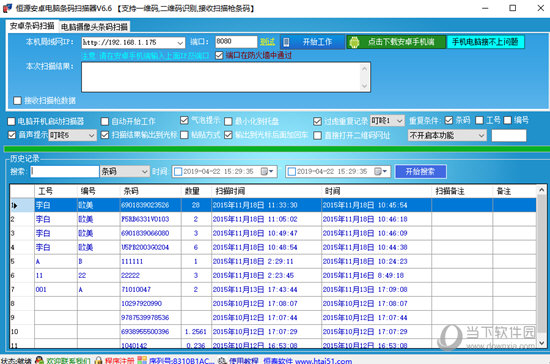Select barcode cell 6901839066080
The height and width of the screenshot is (364, 550).
pos(150,233)
